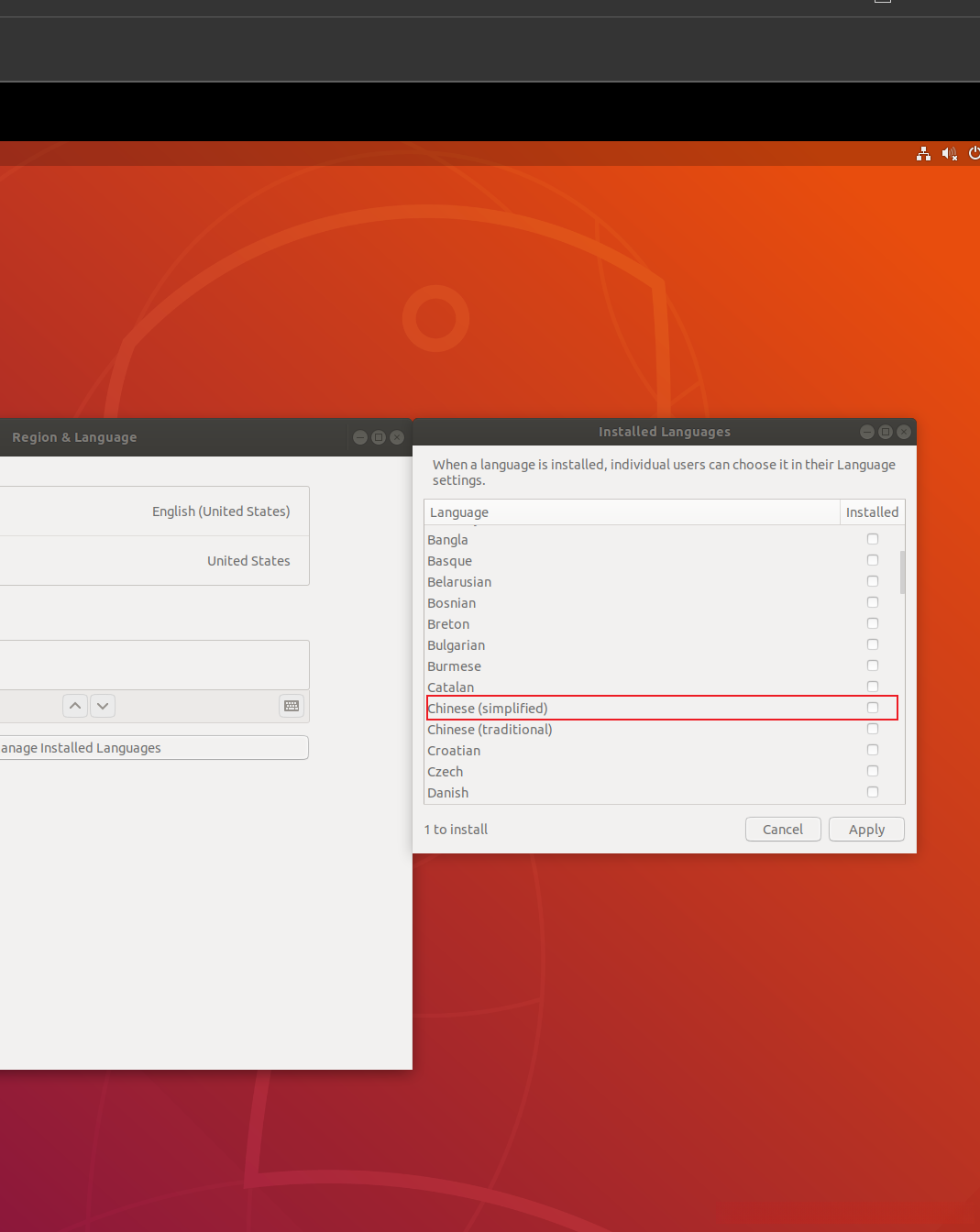This screenshot has height=1232, width=980.
Task: Move input source up with arrow
Action: tap(75, 706)
